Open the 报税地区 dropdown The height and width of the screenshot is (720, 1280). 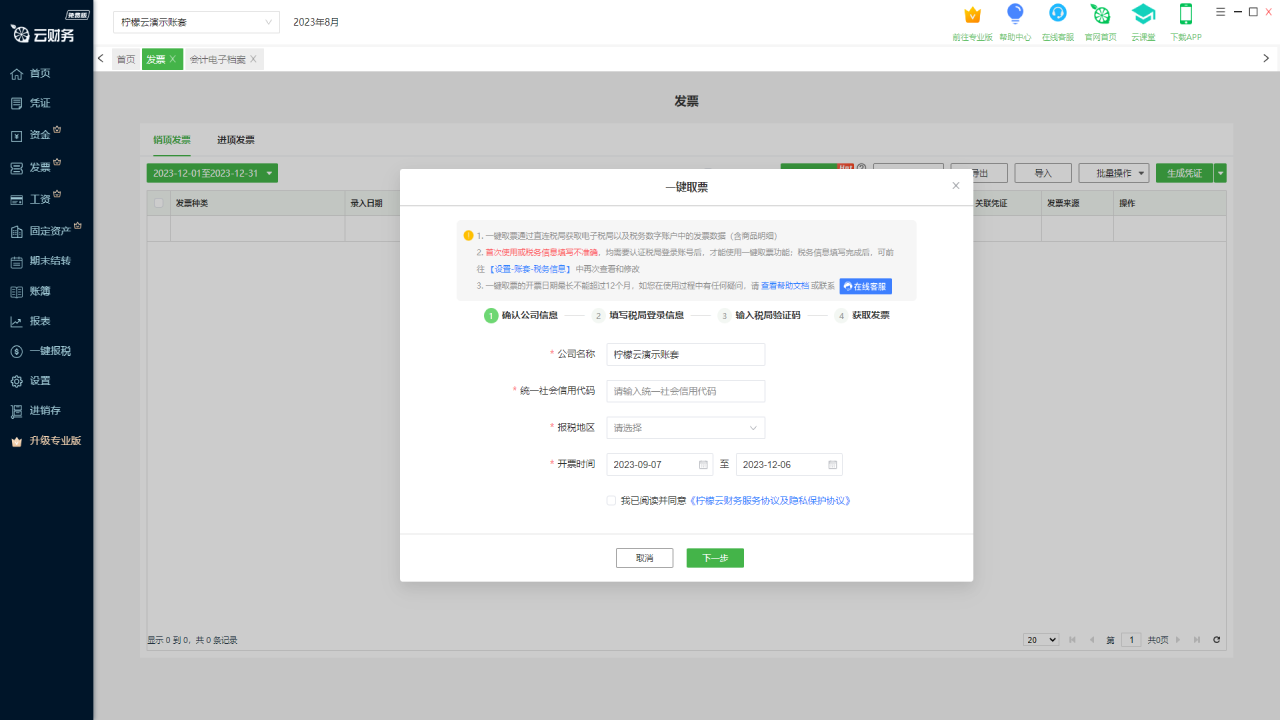click(x=685, y=427)
